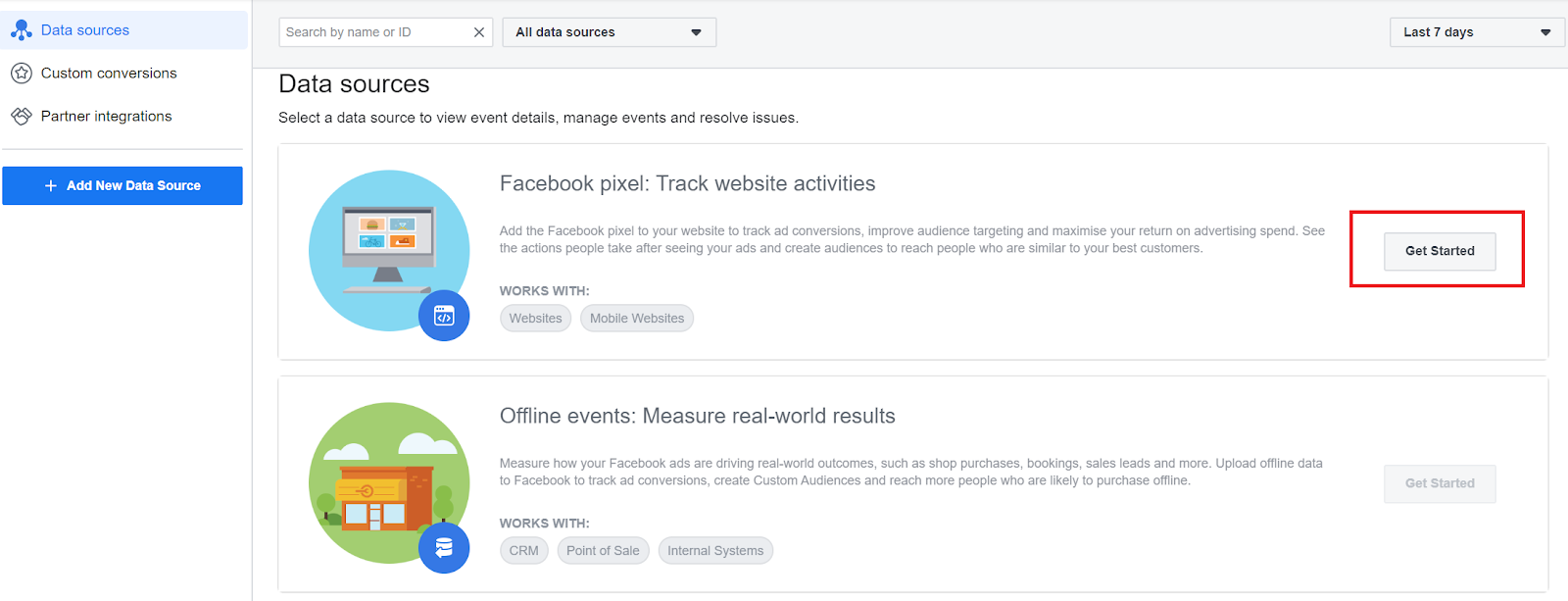Click Get Started for Facebook pixel
This screenshot has height=601, width=1568.
1440,251
